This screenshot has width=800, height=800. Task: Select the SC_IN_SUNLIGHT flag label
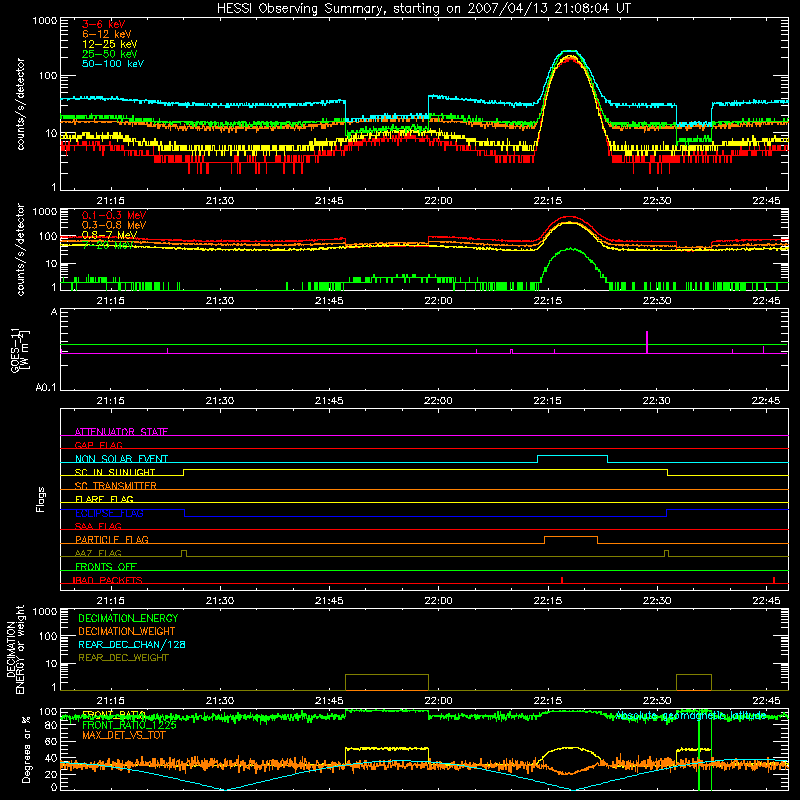tap(115, 472)
